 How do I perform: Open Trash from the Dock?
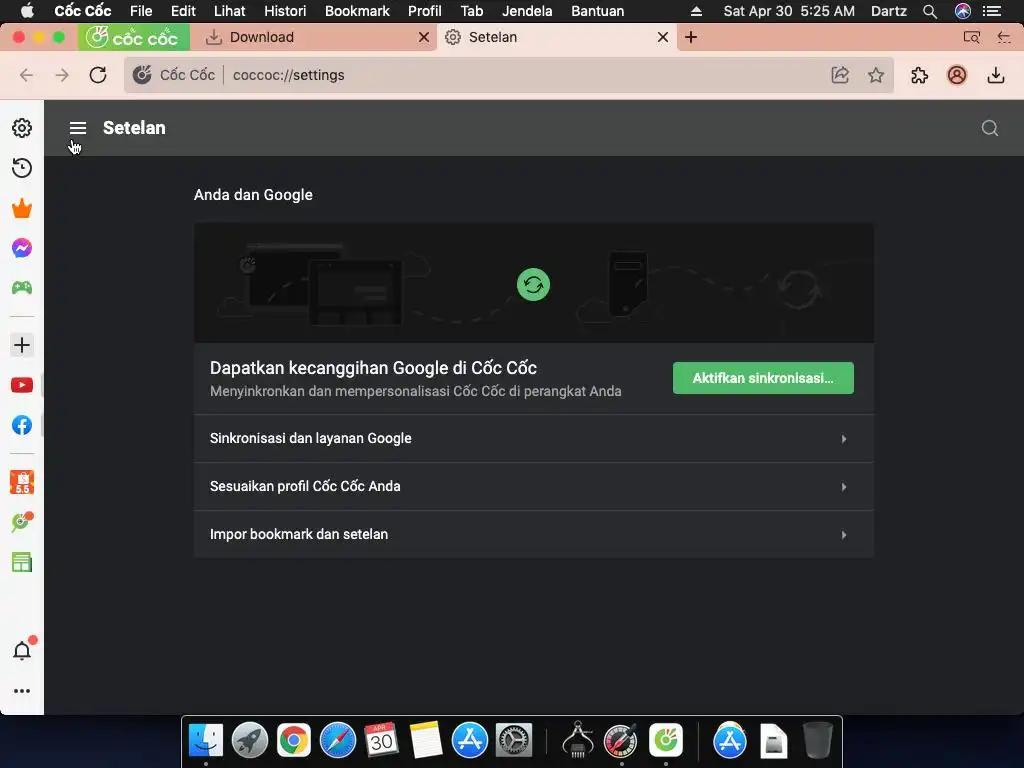(x=818, y=740)
